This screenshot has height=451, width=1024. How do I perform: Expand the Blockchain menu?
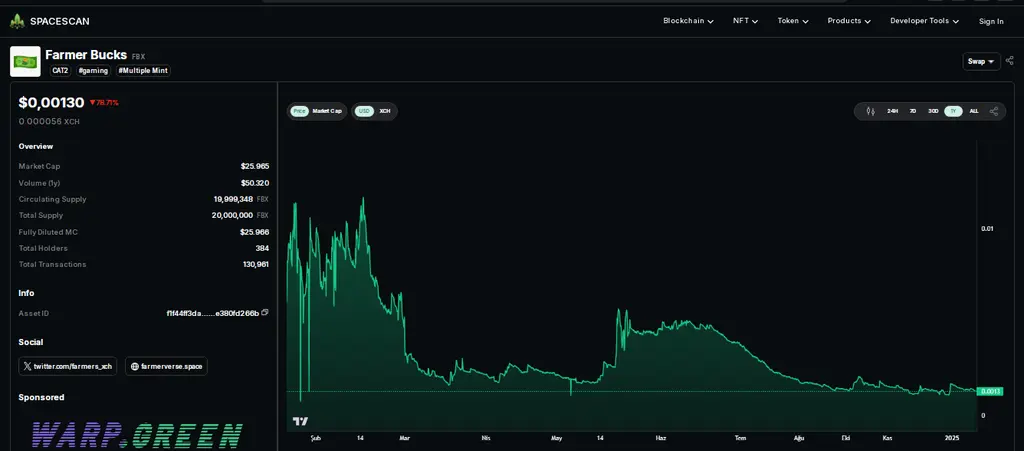688,21
